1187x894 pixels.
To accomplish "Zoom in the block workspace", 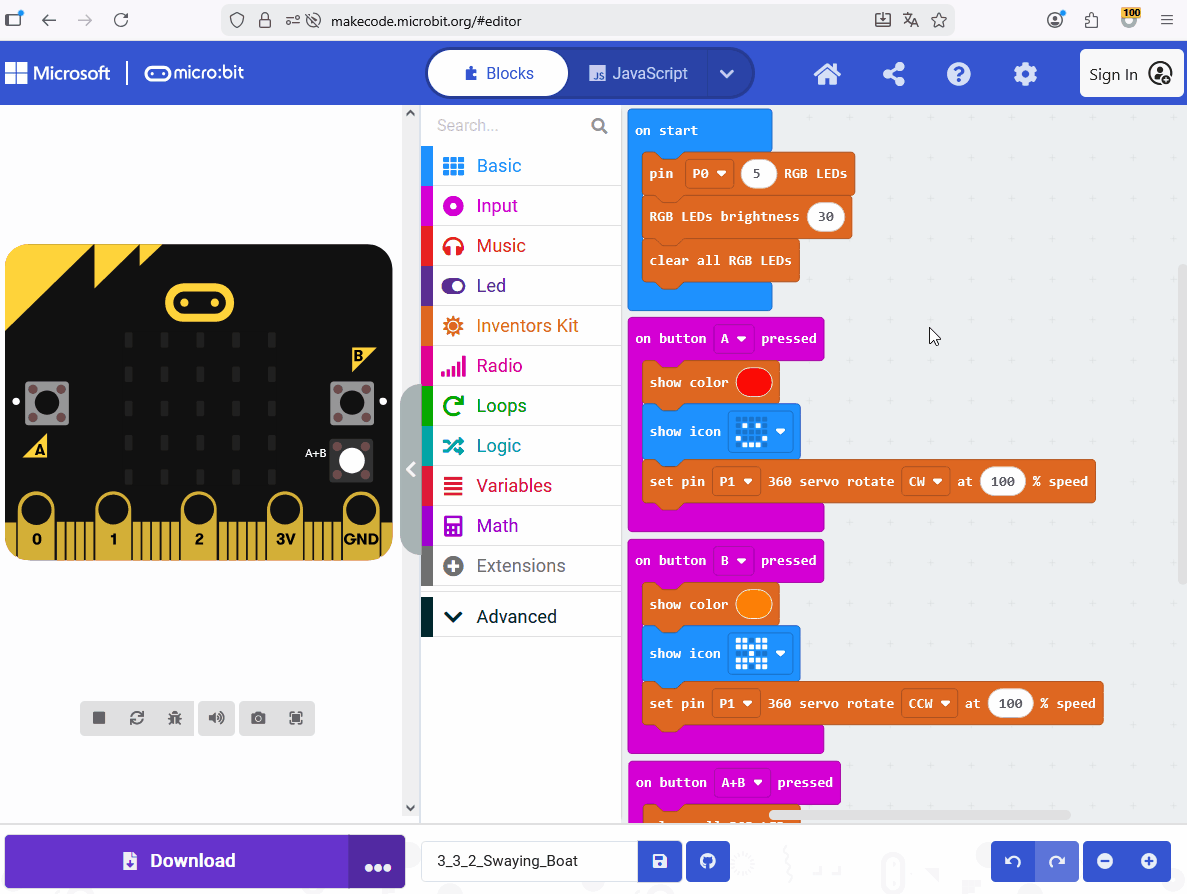I will click(x=1148, y=861).
